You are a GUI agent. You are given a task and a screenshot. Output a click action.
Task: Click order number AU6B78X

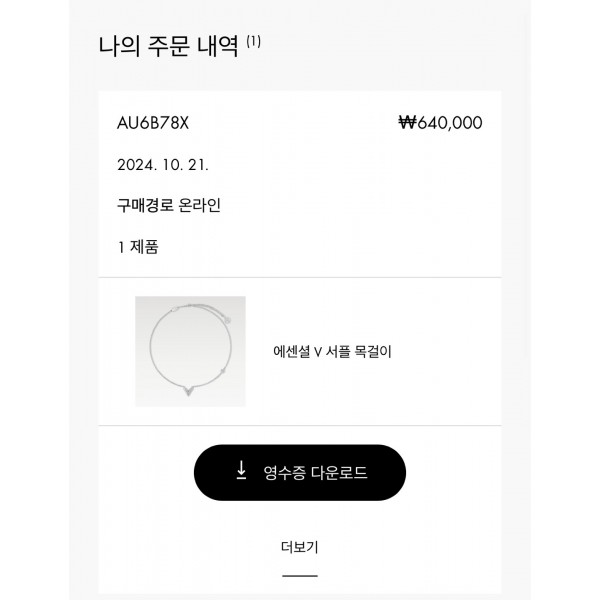tap(153, 123)
